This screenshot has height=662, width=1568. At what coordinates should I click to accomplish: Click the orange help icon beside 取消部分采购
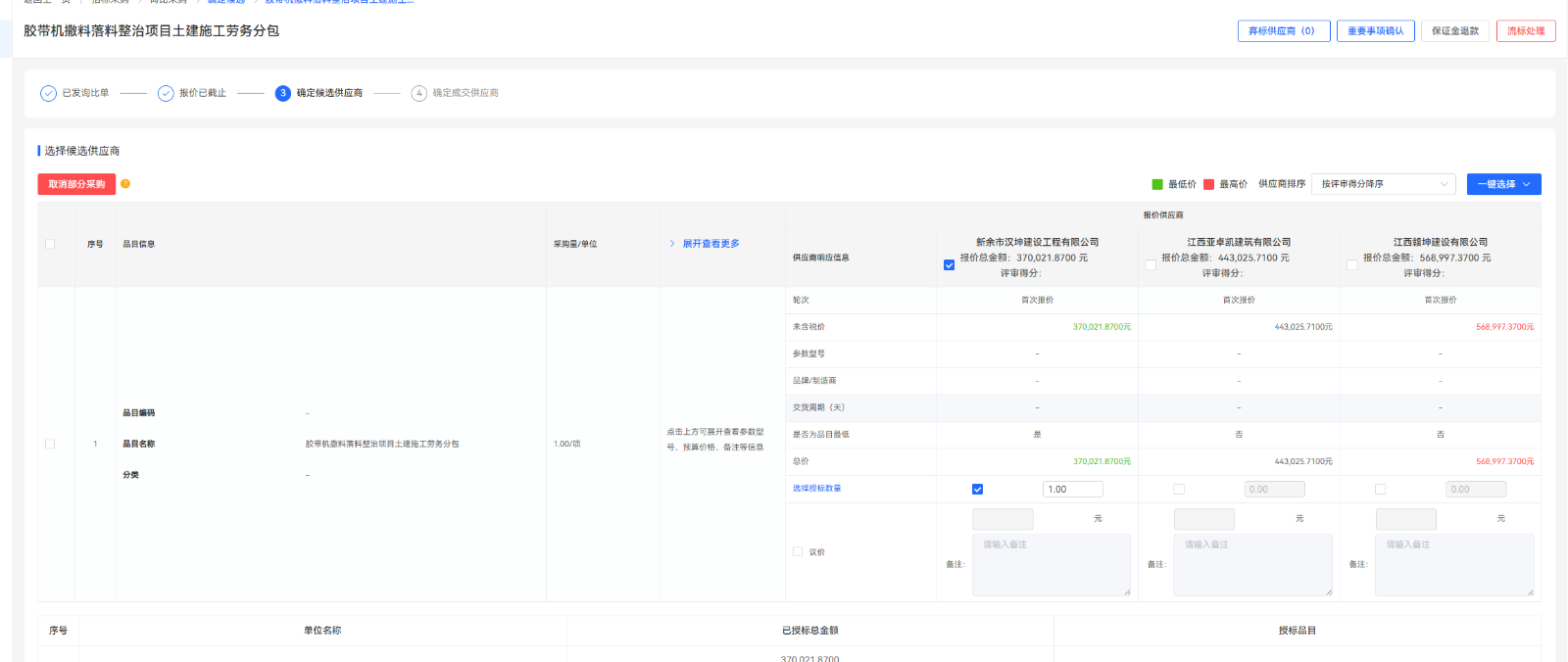tap(125, 184)
